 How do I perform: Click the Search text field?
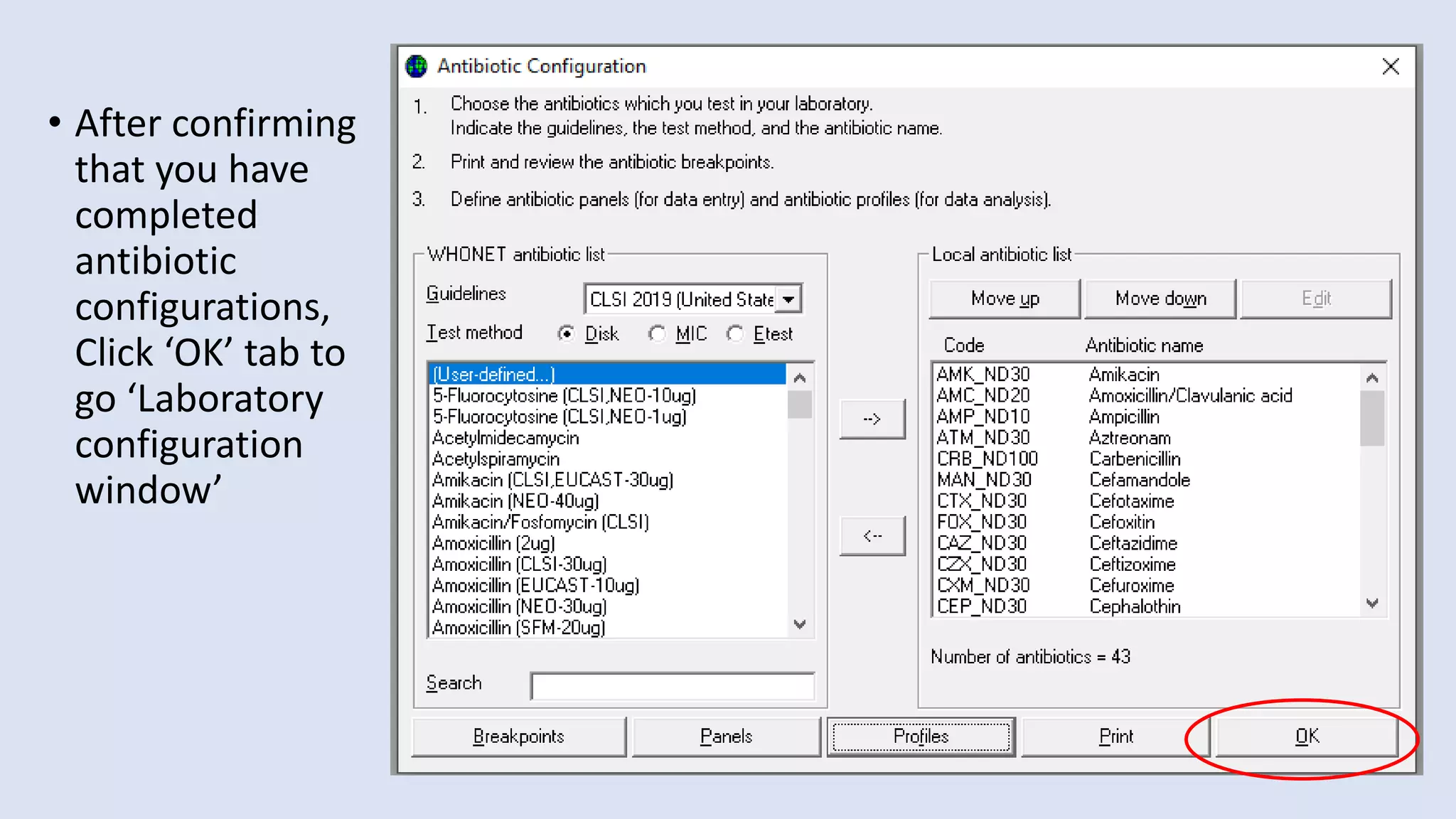(672, 686)
